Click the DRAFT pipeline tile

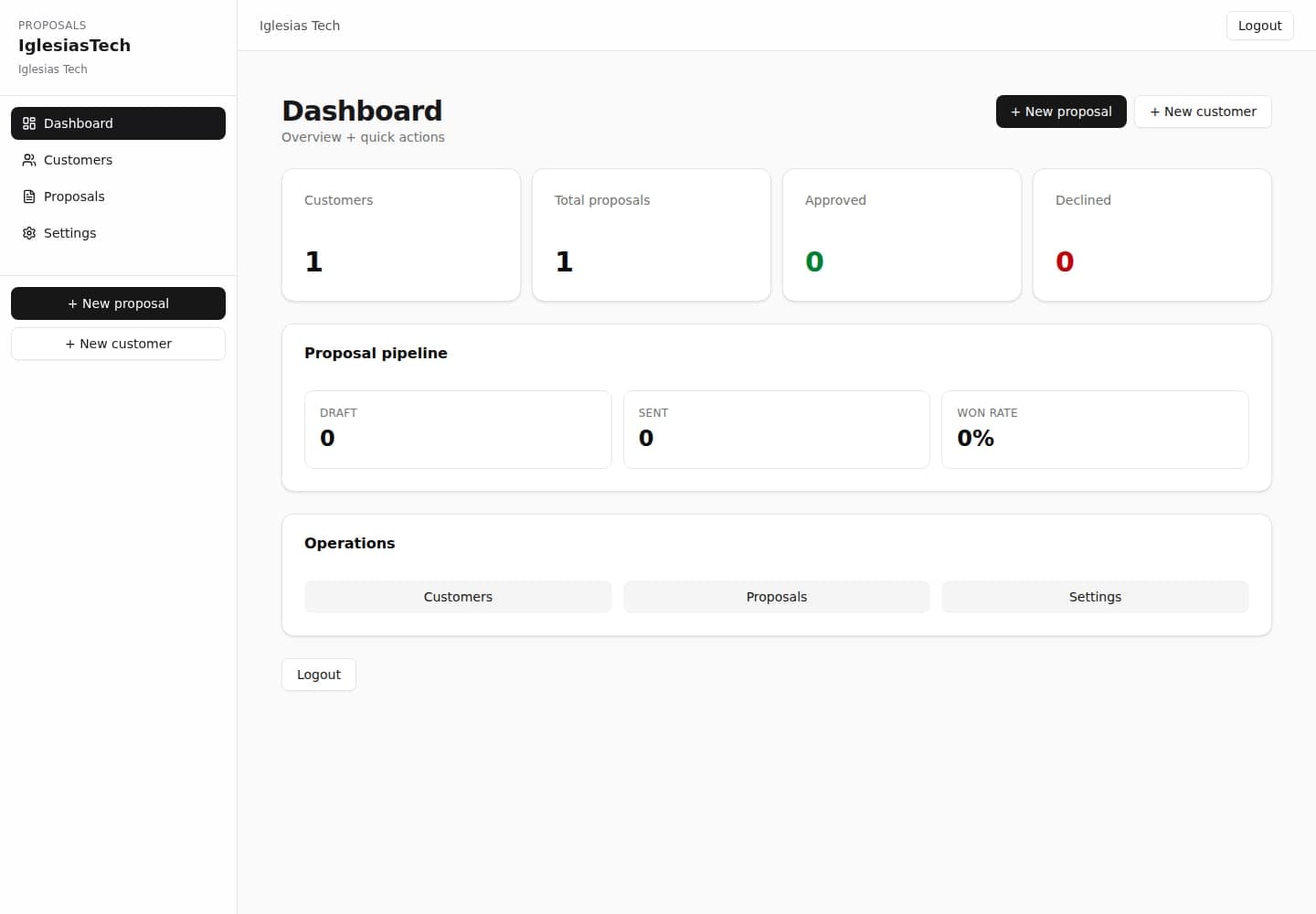coord(458,430)
